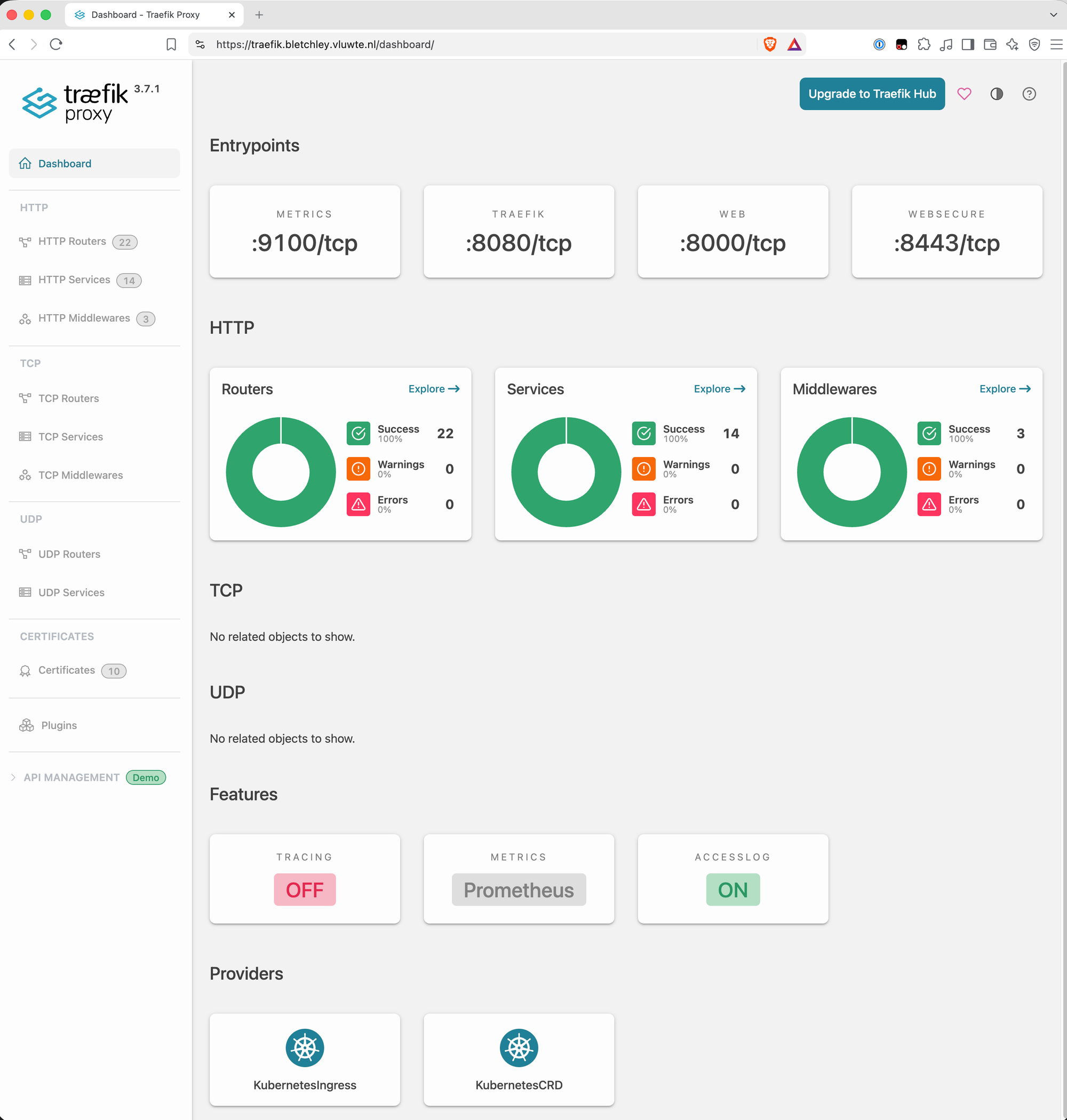Click Routers Warnings orange icon
Image resolution: width=1067 pixels, height=1120 pixels.
coord(359,469)
